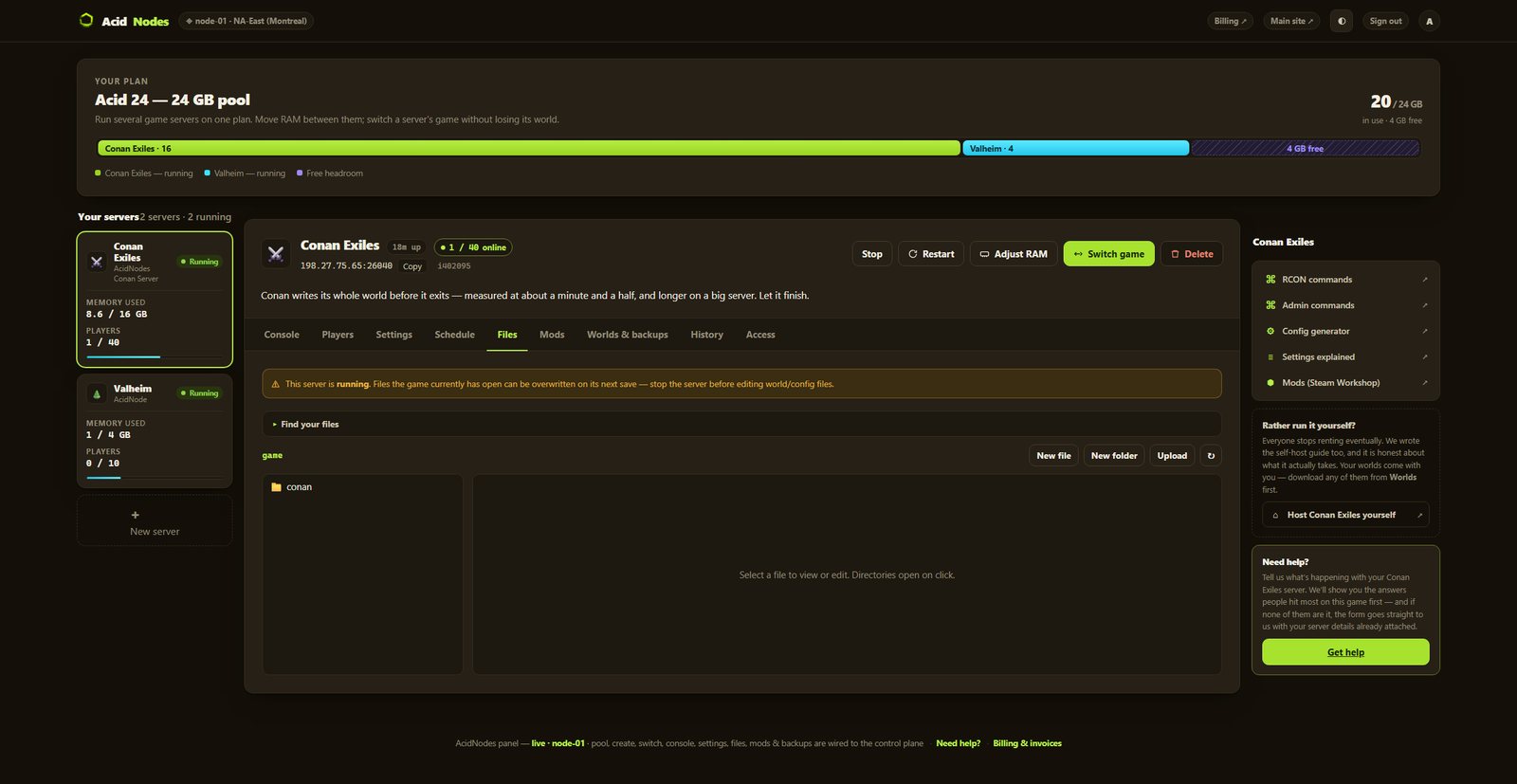Screen dimensions: 1517x784
Task: Delete the Conan Exiles server
Action: (1192, 254)
